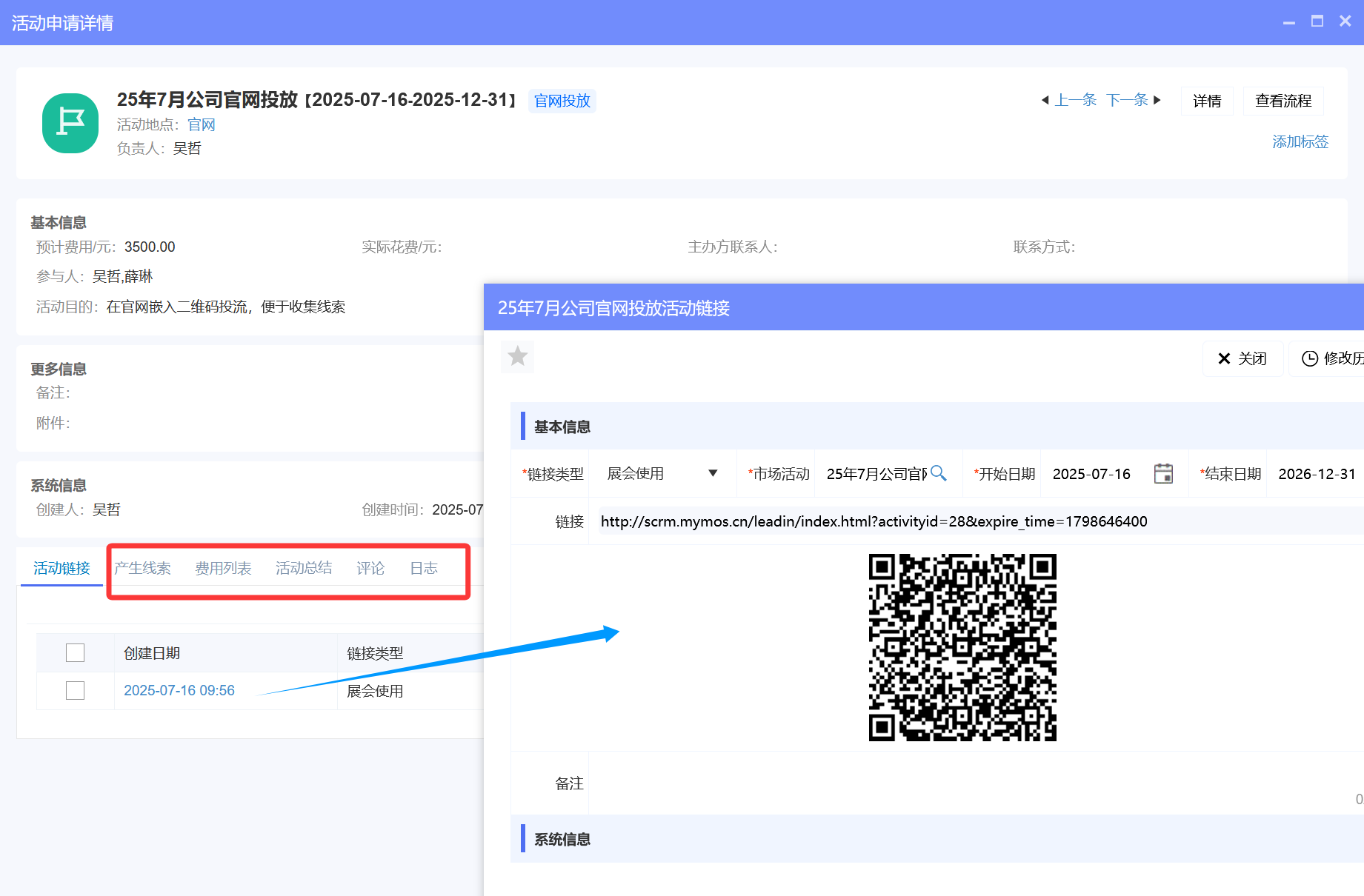
Task: Click the QR code image
Action: click(x=962, y=647)
